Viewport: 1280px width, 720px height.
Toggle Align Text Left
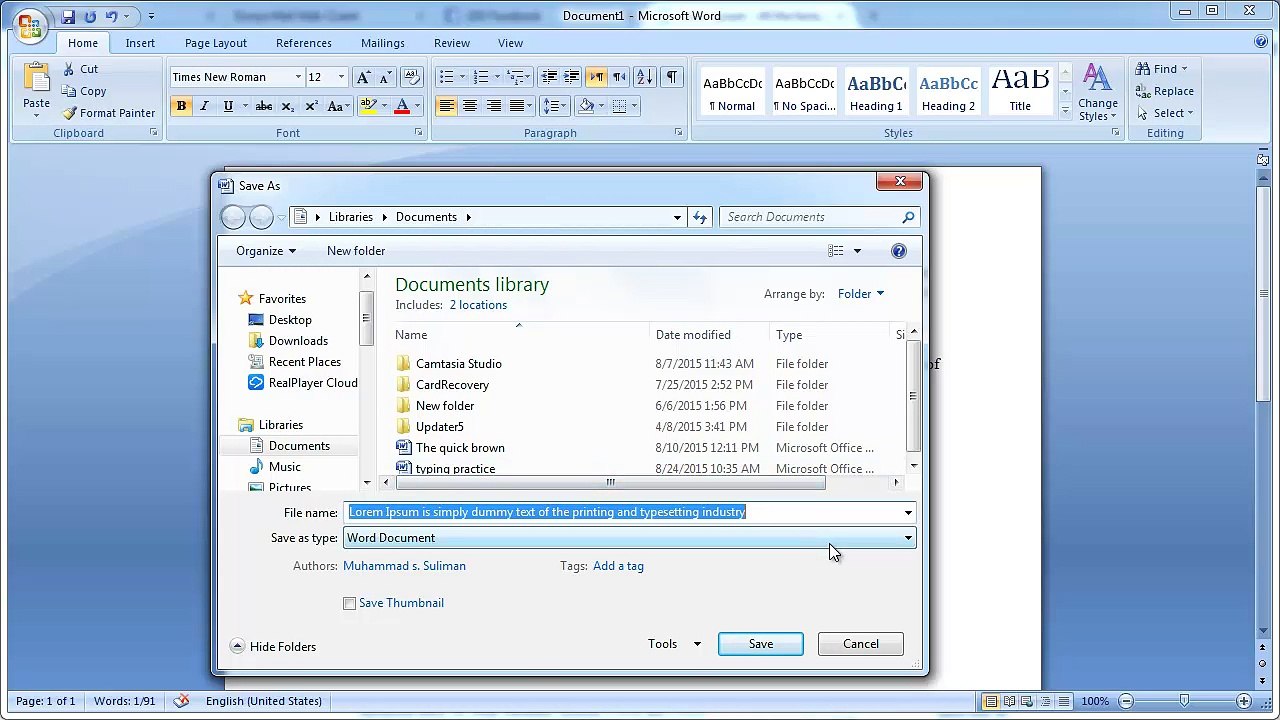point(446,106)
